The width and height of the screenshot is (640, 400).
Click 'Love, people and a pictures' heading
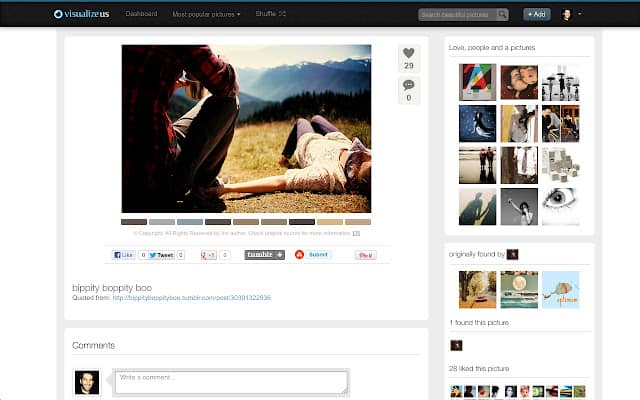(492, 48)
